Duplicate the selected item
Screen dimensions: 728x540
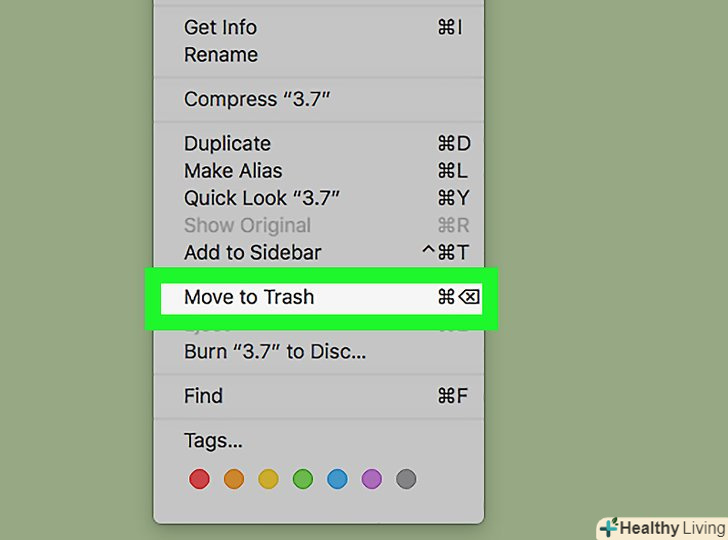(227, 144)
